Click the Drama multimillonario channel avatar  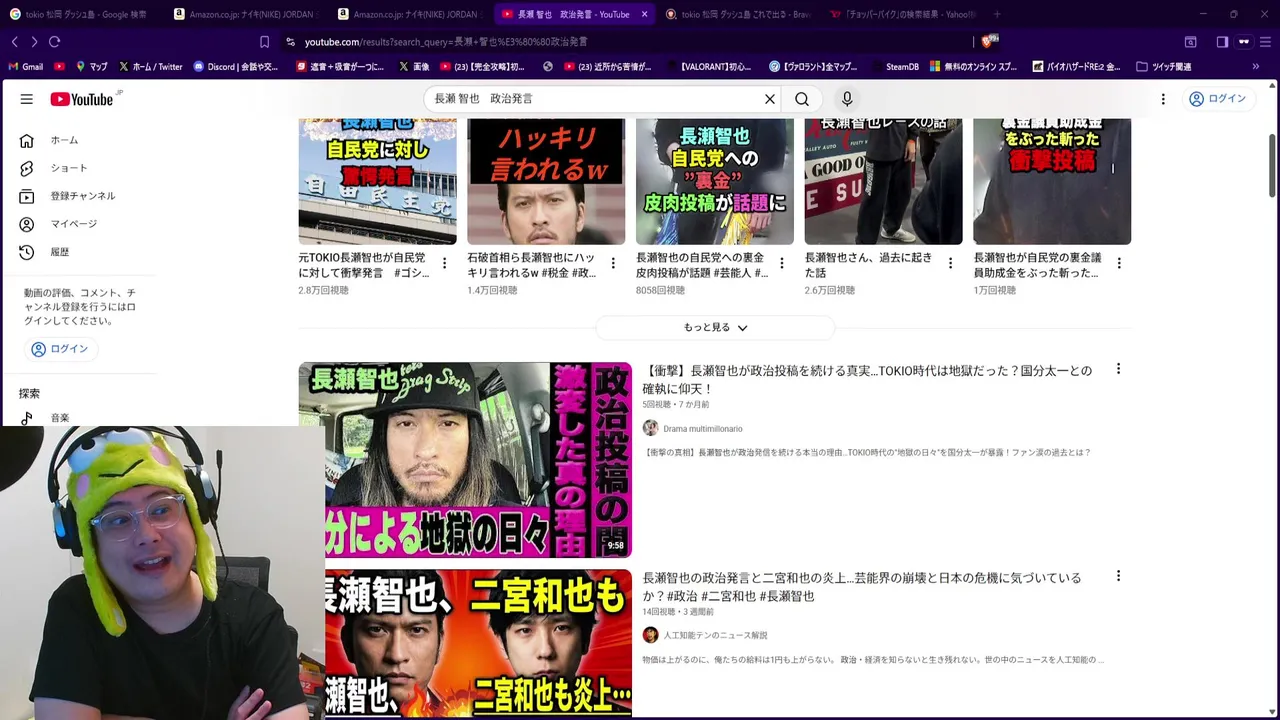click(x=650, y=428)
